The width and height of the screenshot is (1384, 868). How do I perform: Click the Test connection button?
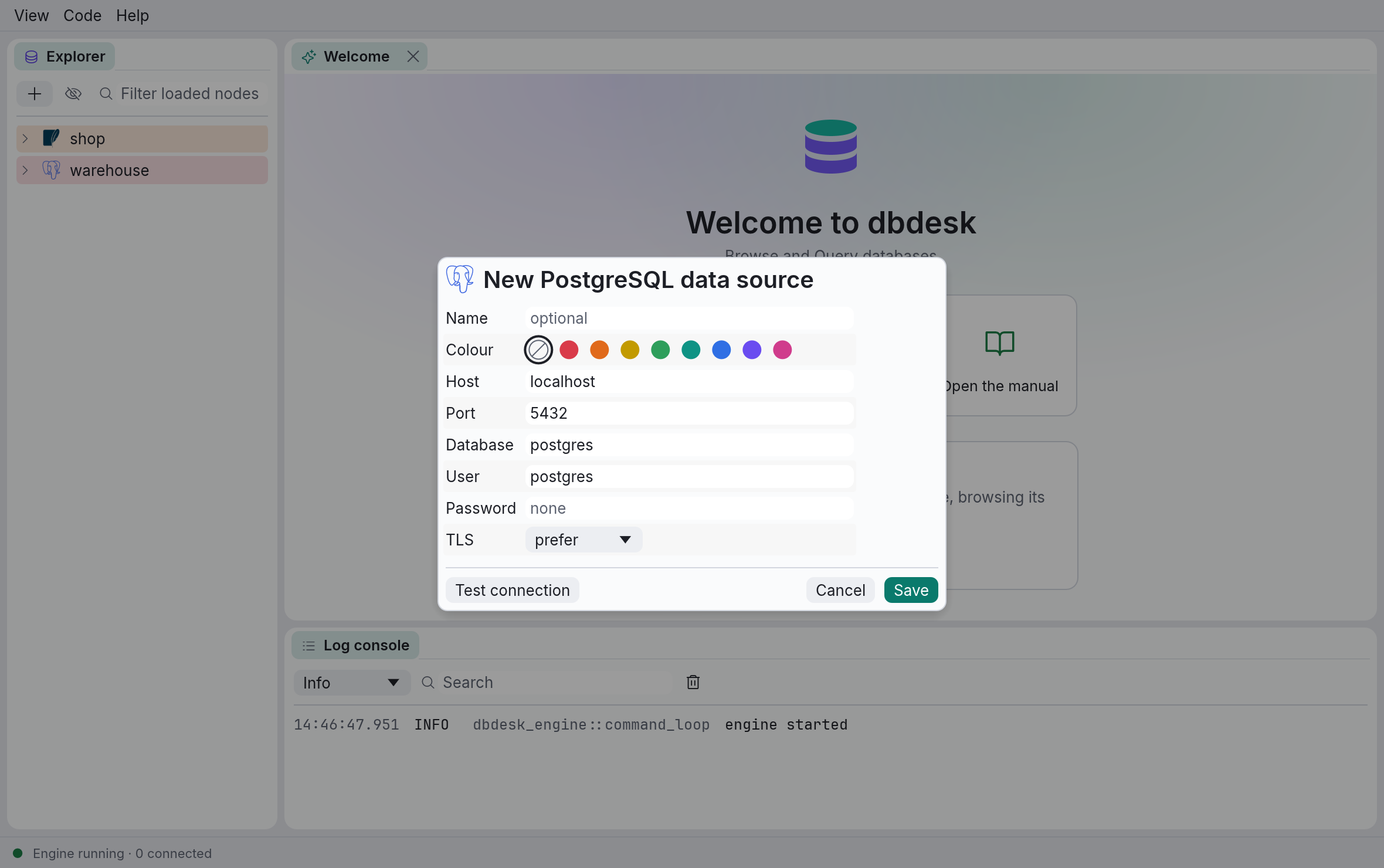[x=513, y=590]
